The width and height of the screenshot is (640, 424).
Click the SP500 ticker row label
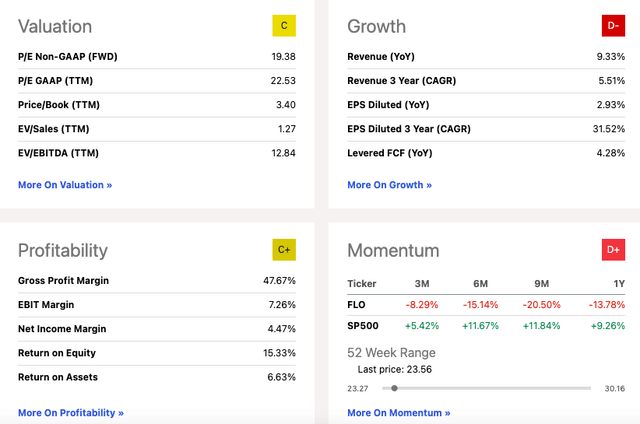(x=363, y=325)
